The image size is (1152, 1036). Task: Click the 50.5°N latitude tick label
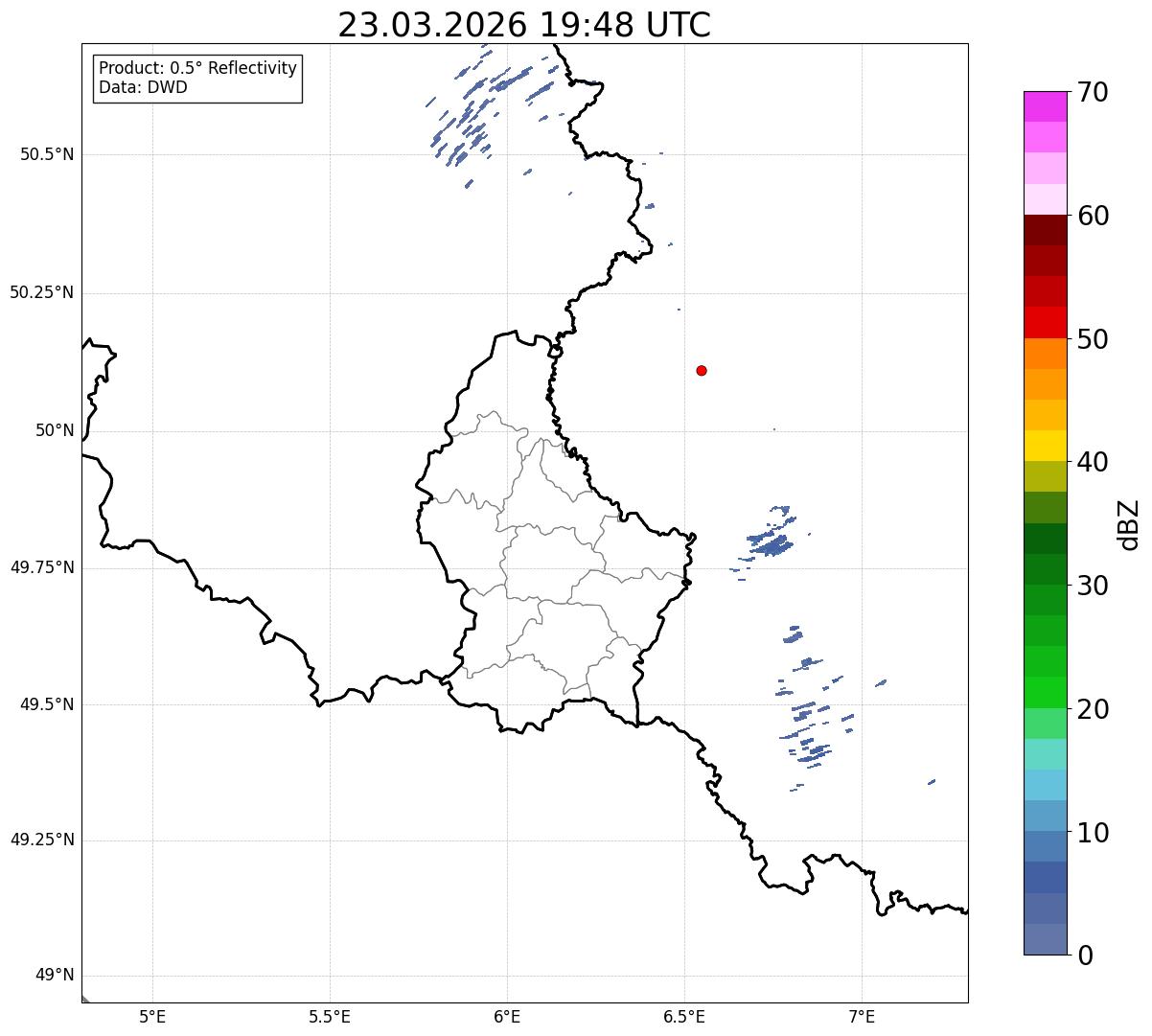[x=46, y=154]
